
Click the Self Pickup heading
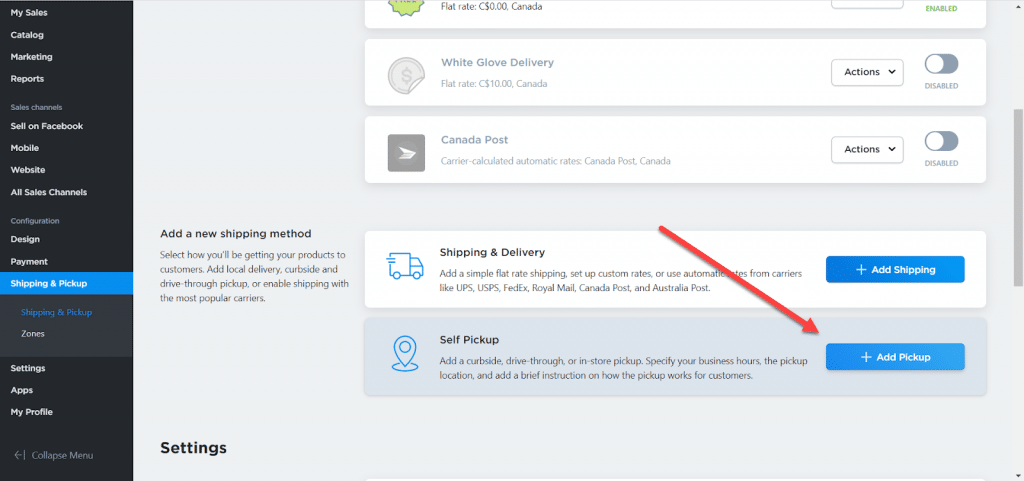(469, 340)
